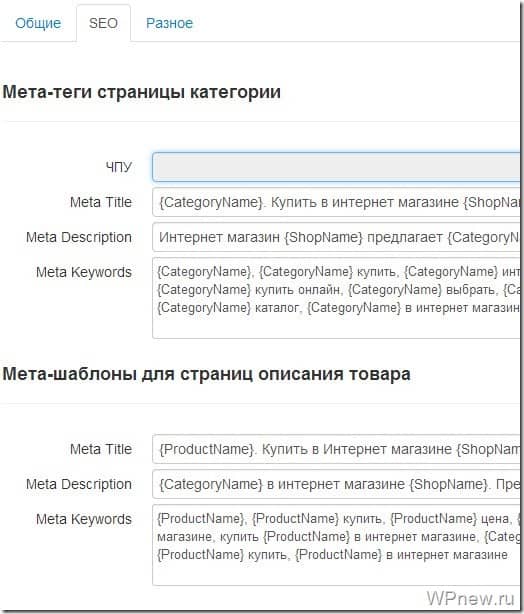Click the Meta Title label under category meta-tags
Viewport: 524px width, 614px height.
tap(101, 202)
